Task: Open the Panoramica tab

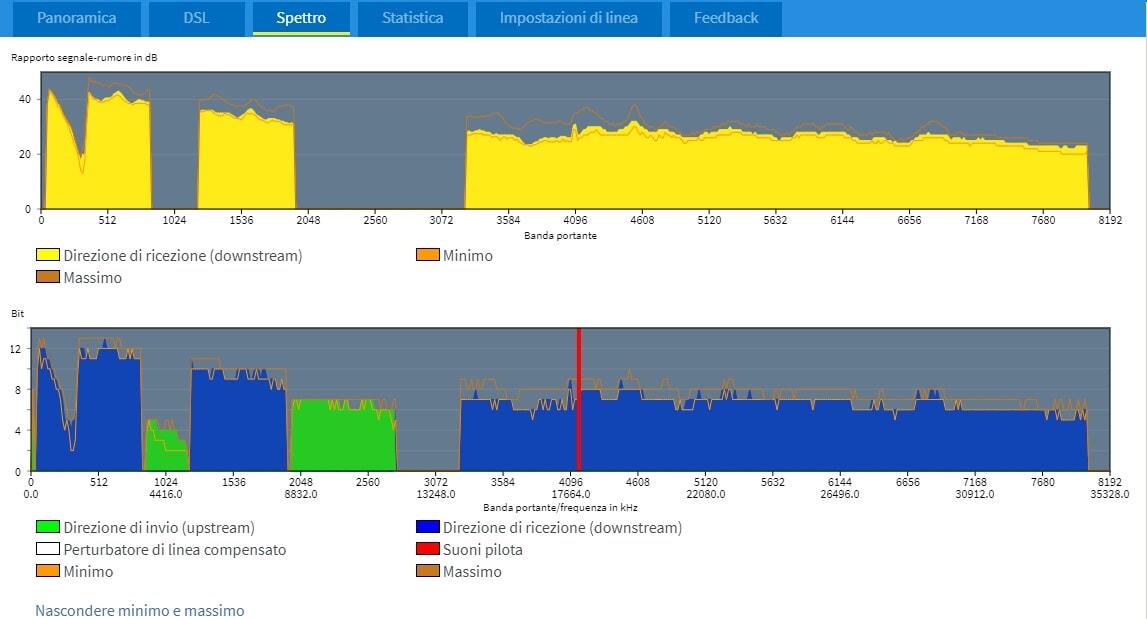Action: click(x=76, y=18)
